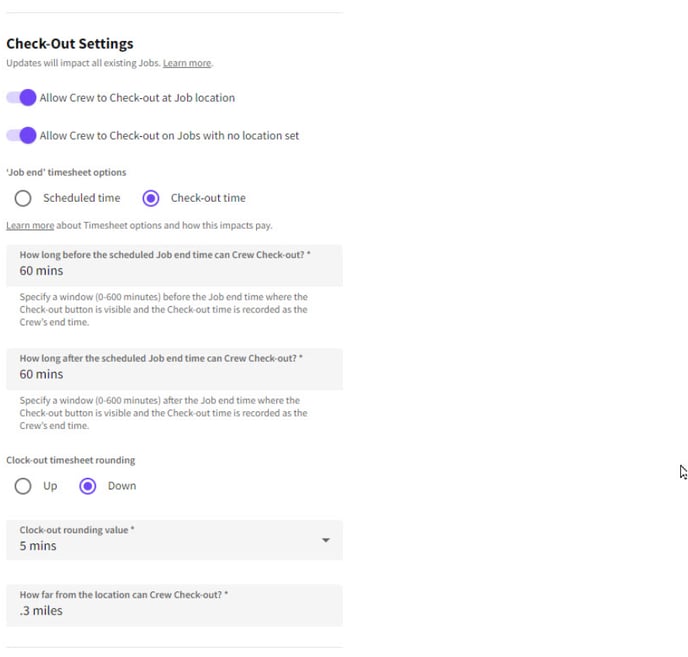Focus the How far from location field

[174, 605]
